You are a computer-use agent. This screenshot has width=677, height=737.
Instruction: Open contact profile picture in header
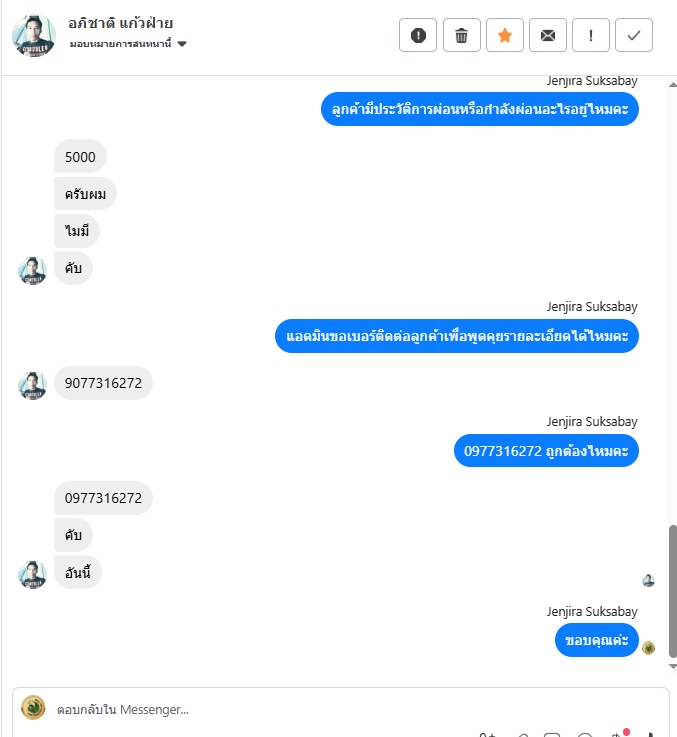[x=33, y=36]
